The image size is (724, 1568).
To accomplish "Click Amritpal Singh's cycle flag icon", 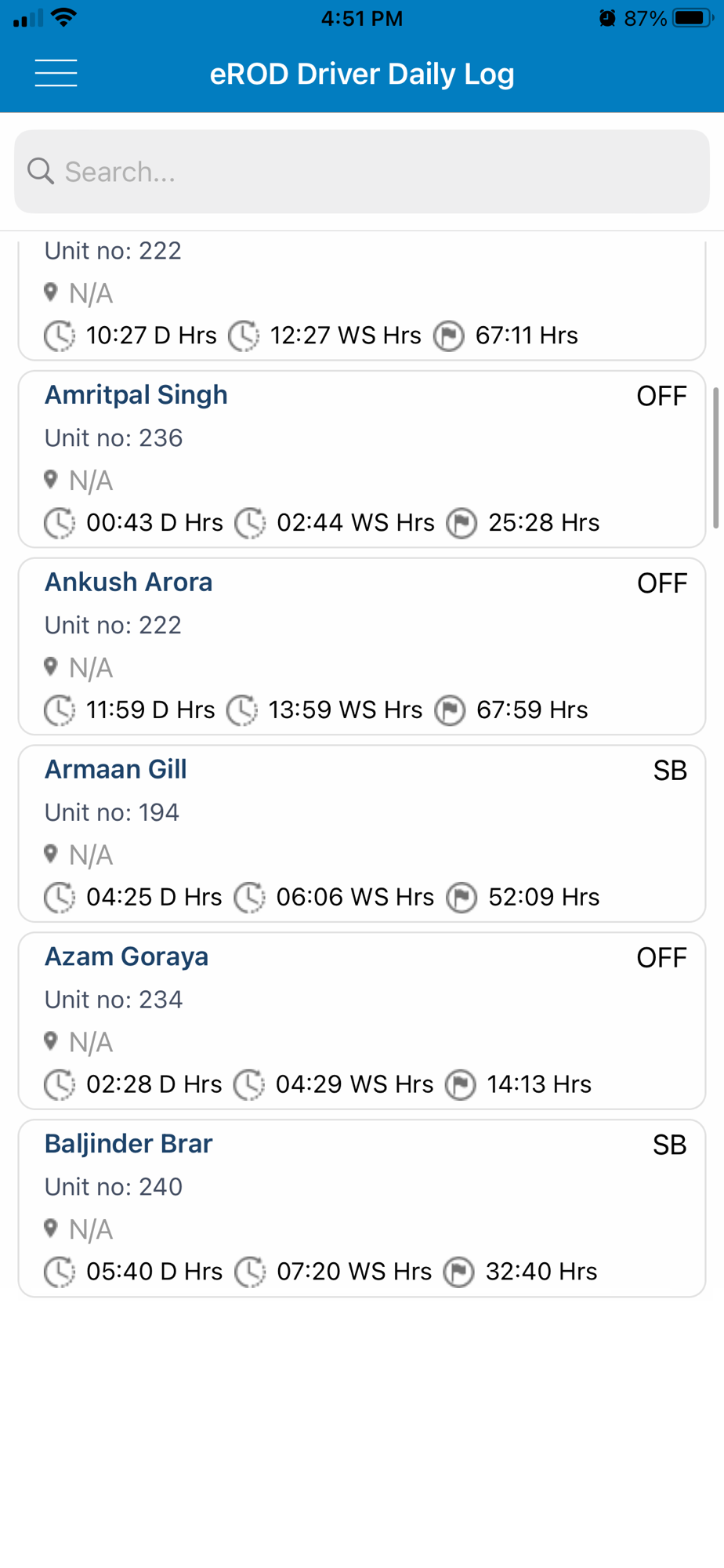I will click(x=462, y=524).
